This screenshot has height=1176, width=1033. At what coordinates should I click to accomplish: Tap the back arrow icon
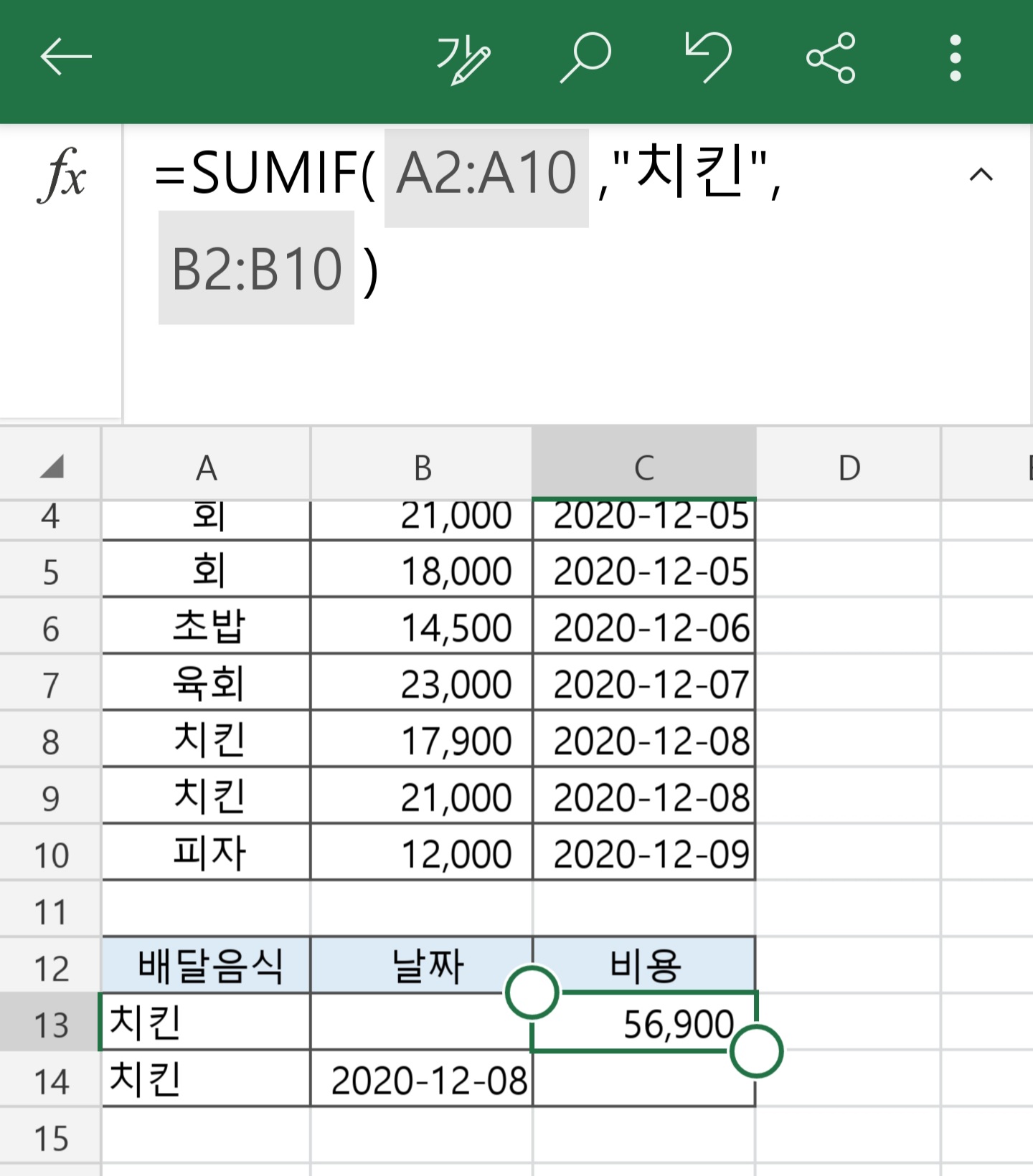[66, 57]
